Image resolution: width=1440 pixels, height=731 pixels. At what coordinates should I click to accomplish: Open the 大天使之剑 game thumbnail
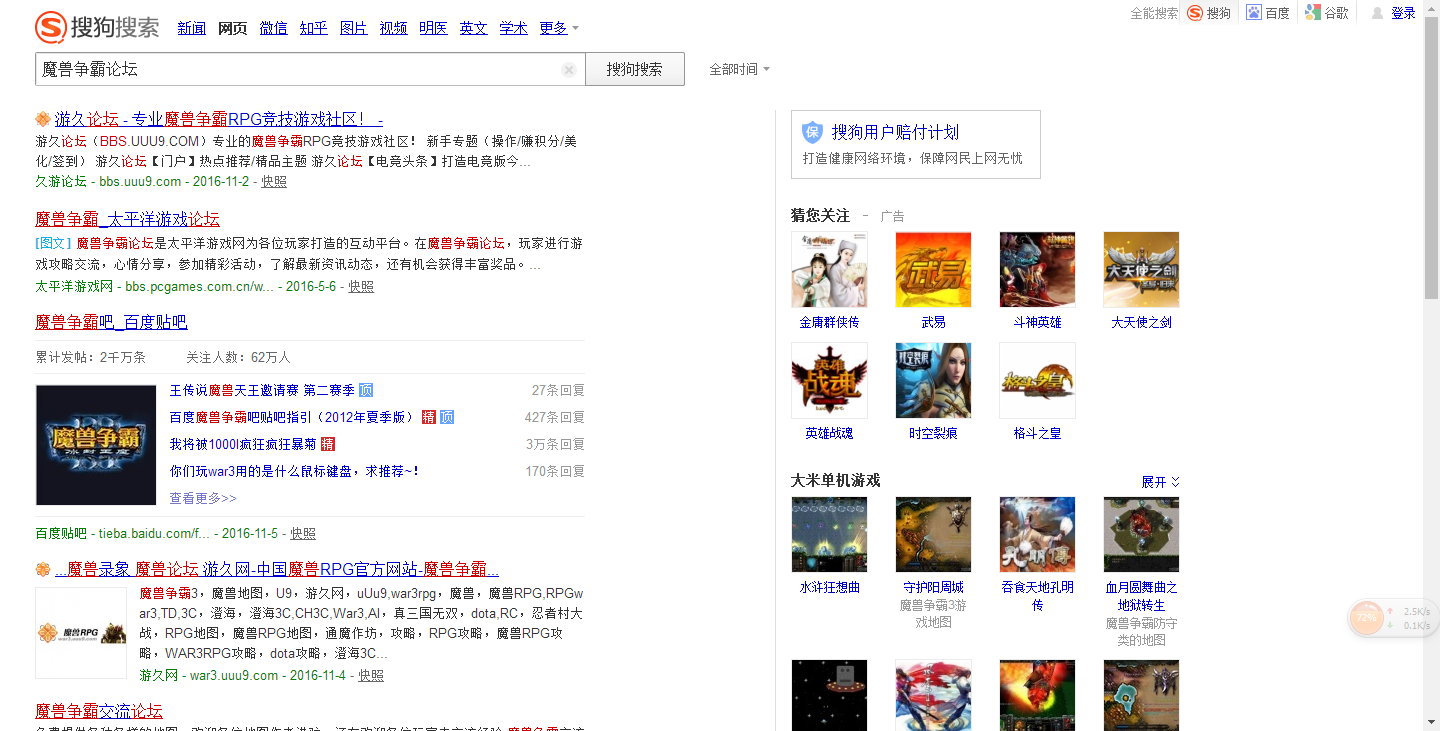1141,269
